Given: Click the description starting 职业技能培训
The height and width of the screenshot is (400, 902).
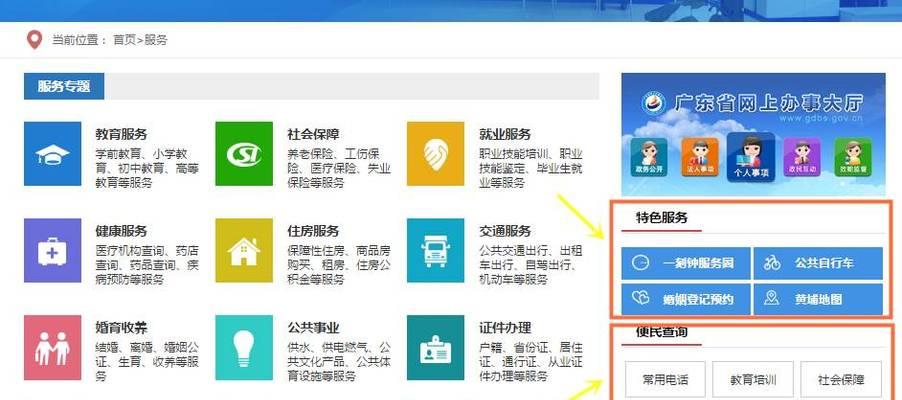Looking at the screenshot, I should tap(530, 169).
